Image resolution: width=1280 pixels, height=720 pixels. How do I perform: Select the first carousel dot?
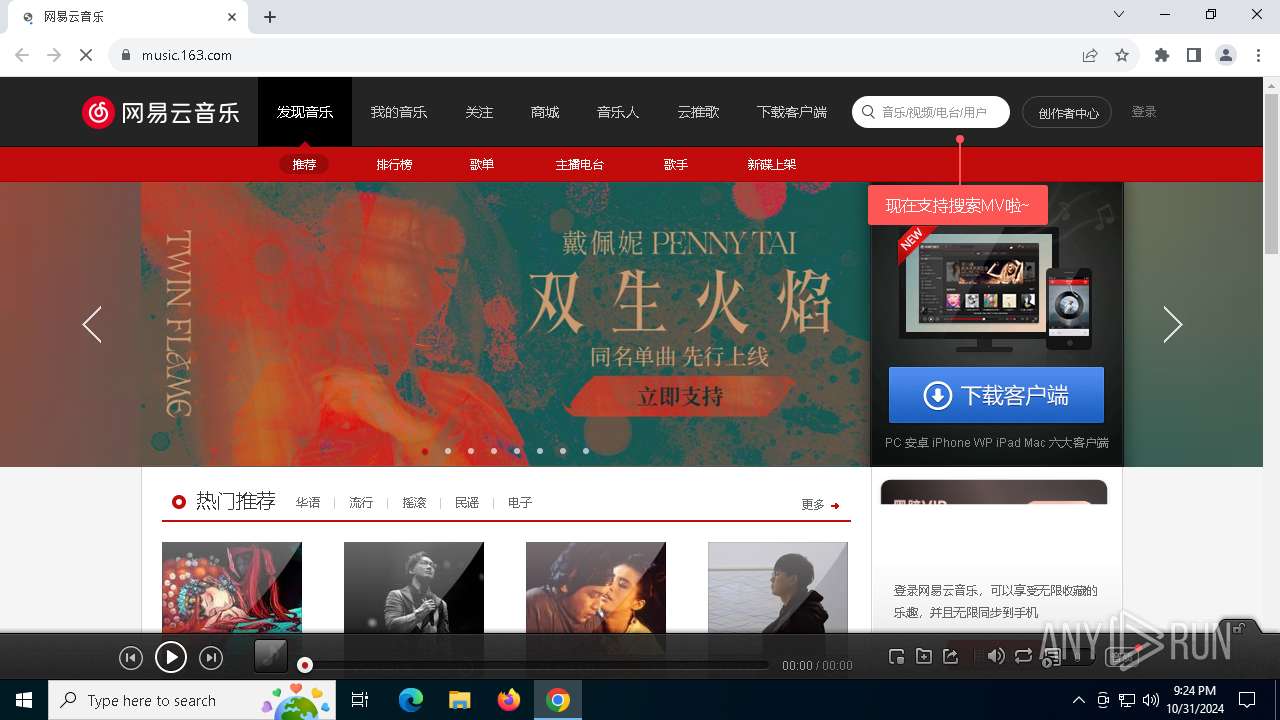tap(425, 451)
